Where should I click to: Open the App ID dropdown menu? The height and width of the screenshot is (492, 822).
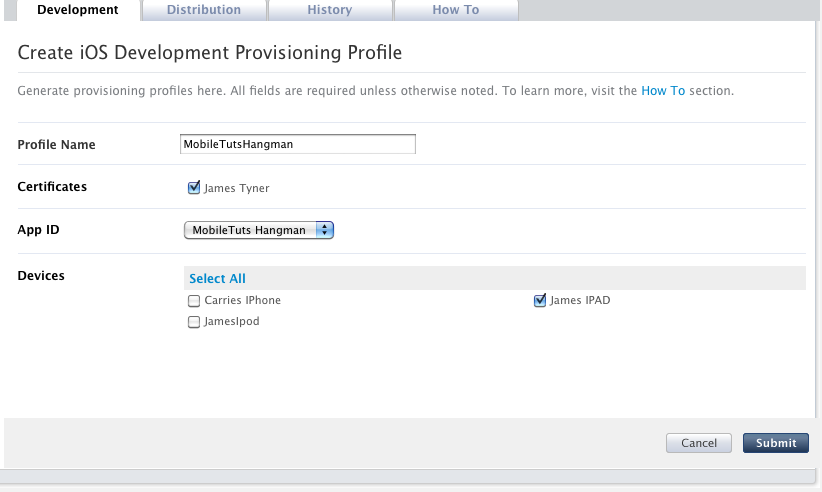point(259,230)
